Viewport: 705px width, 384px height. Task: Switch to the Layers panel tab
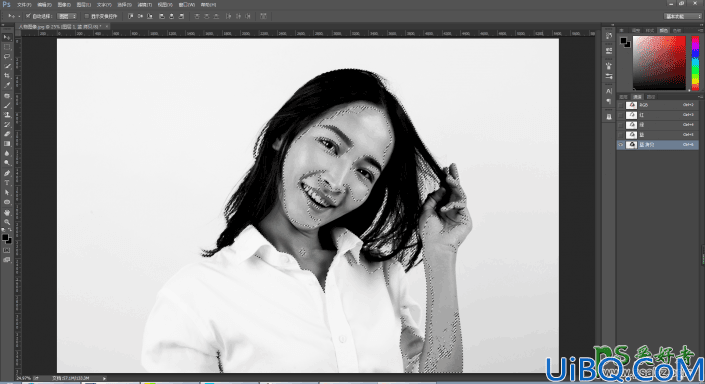(623, 97)
